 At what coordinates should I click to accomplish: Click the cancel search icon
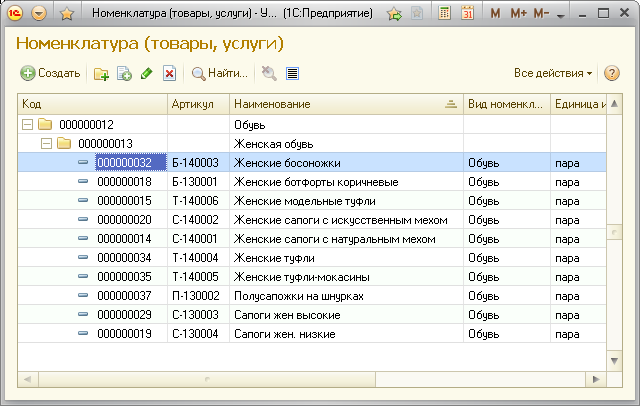(x=268, y=73)
